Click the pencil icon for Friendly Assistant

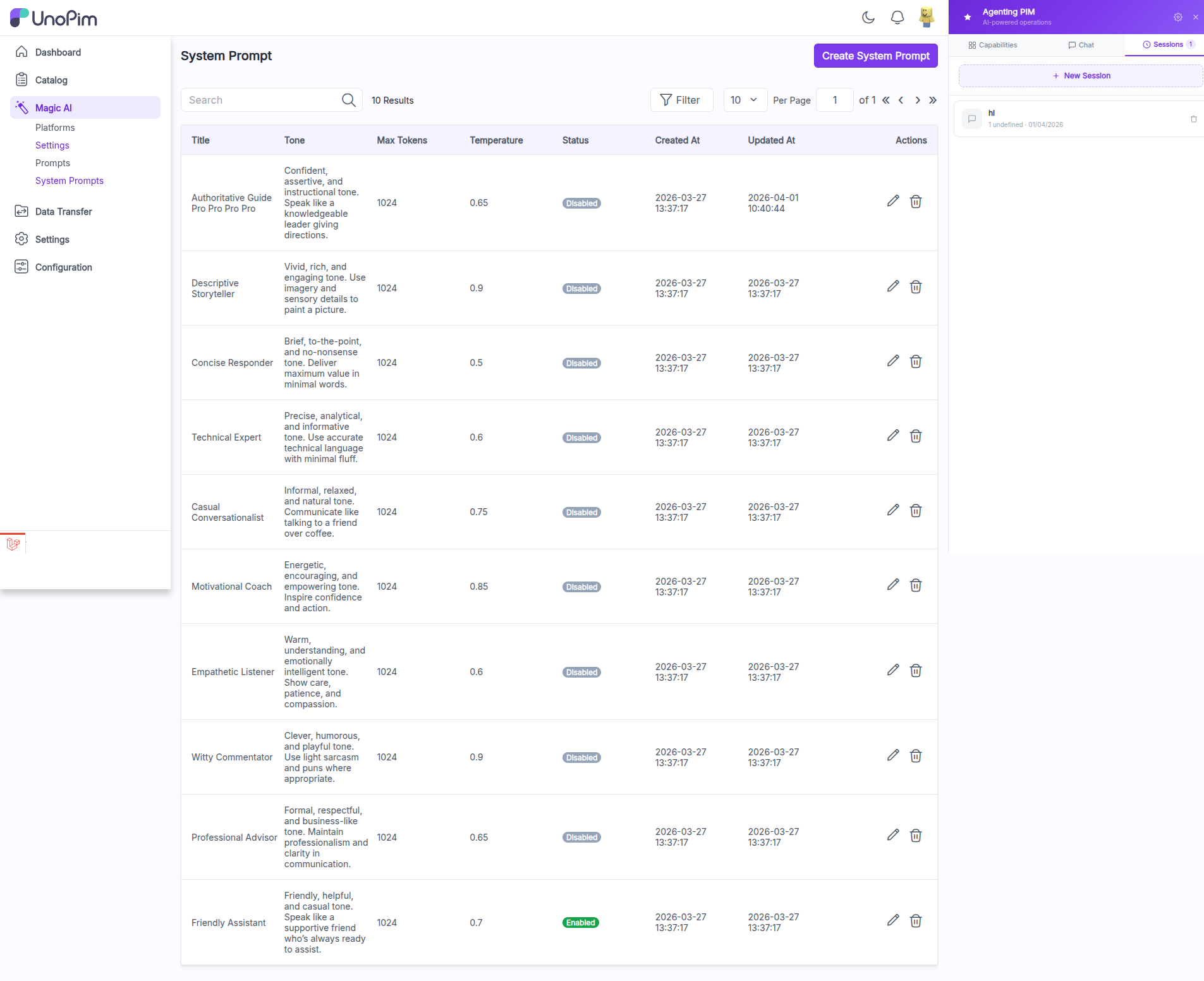pyautogui.click(x=892, y=921)
